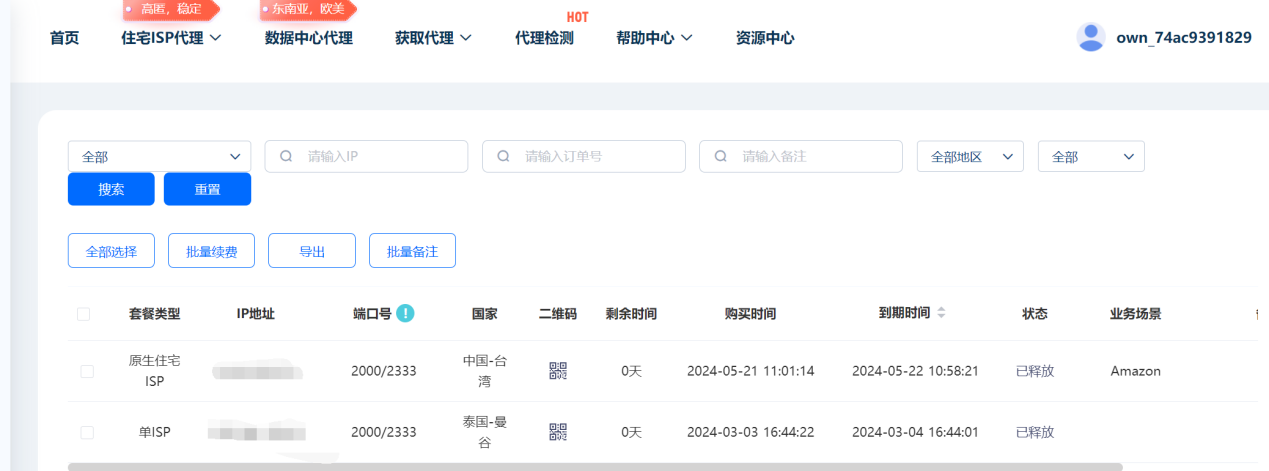Open QR code for 中国-台湾 row
This screenshot has height=471, width=1269.
point(558,370)
